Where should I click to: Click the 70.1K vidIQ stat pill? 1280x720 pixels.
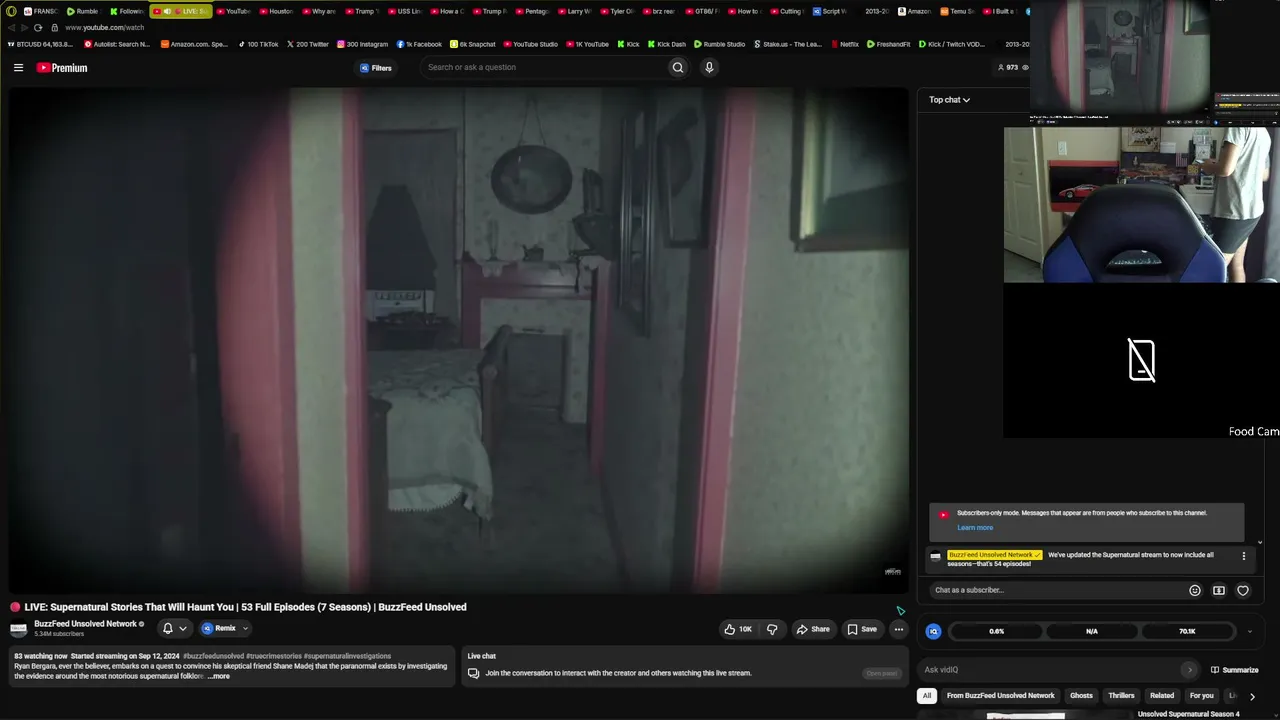point(1187,632)
